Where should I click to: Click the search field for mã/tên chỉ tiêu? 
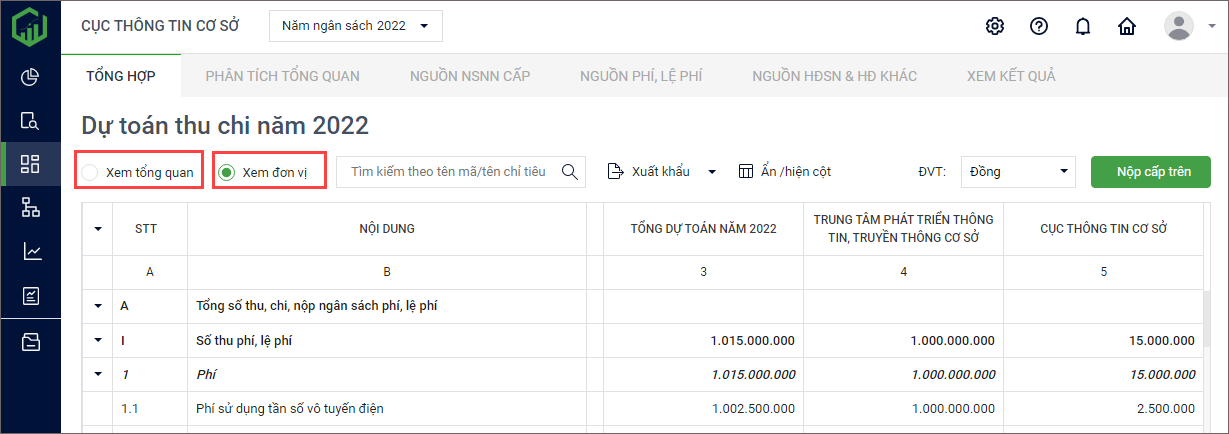[448, 171]
